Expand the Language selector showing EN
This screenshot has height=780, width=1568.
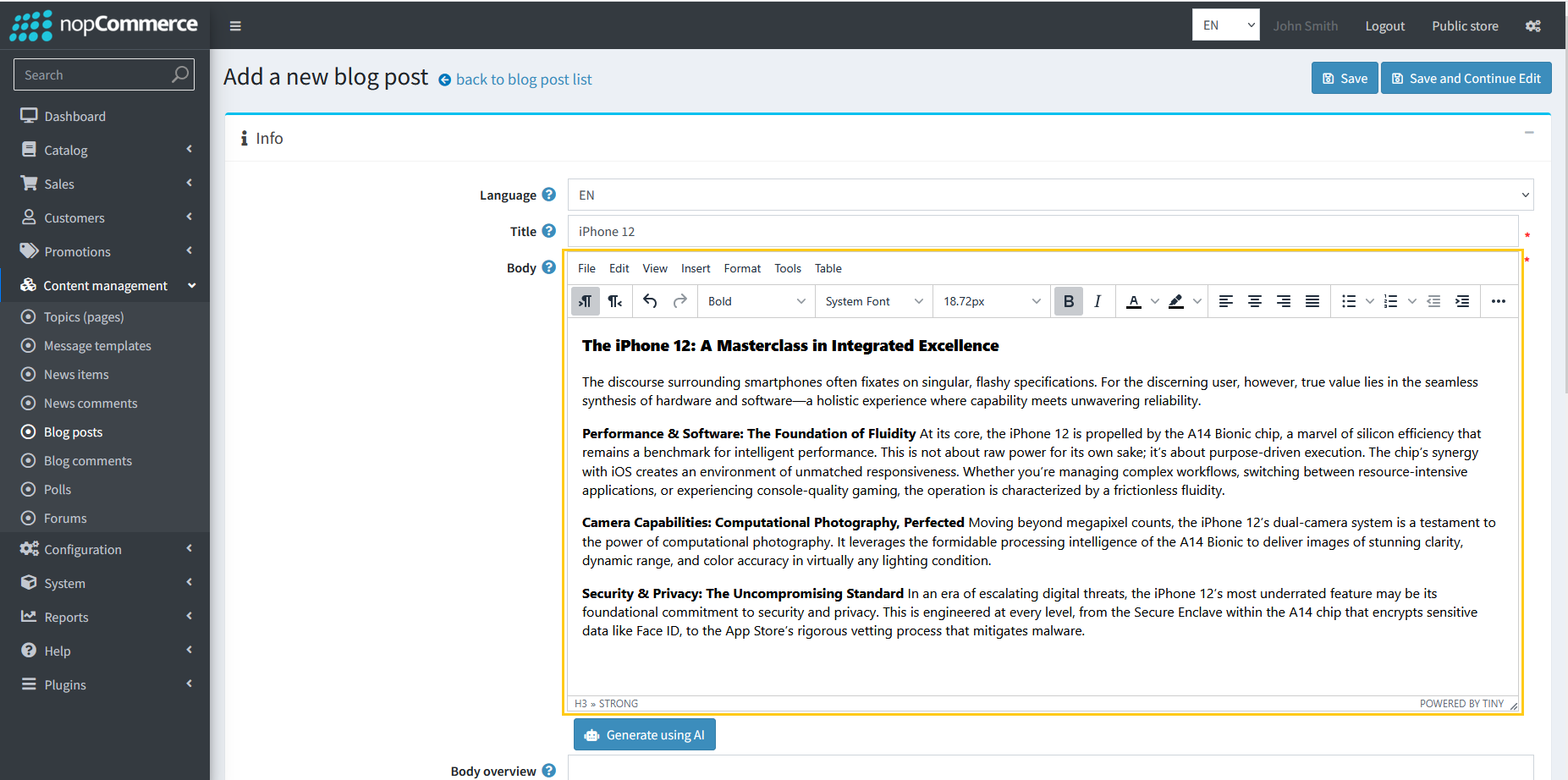(1049, 195)
